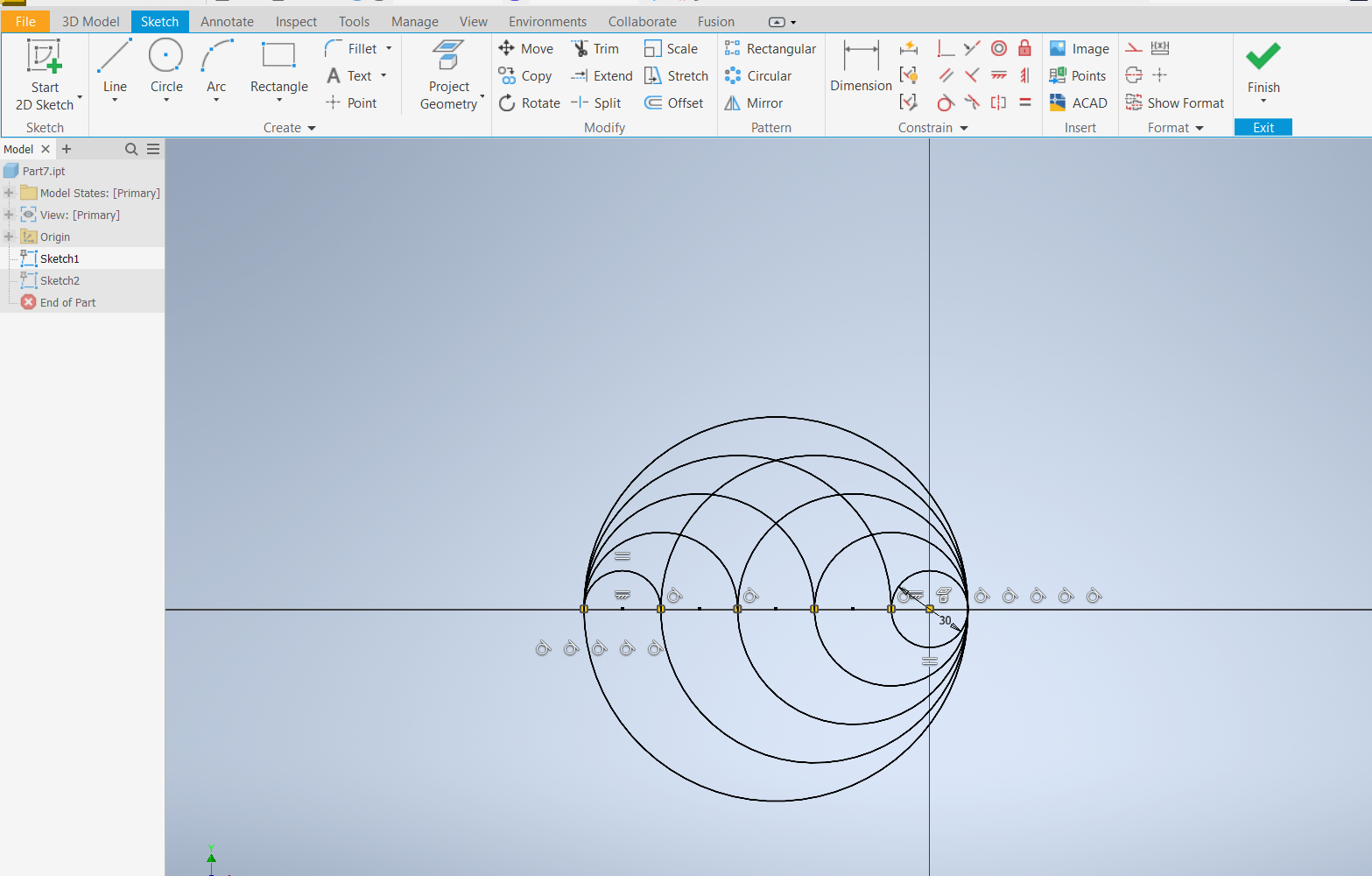Expand the Origin folder node

tap(9, 237)
